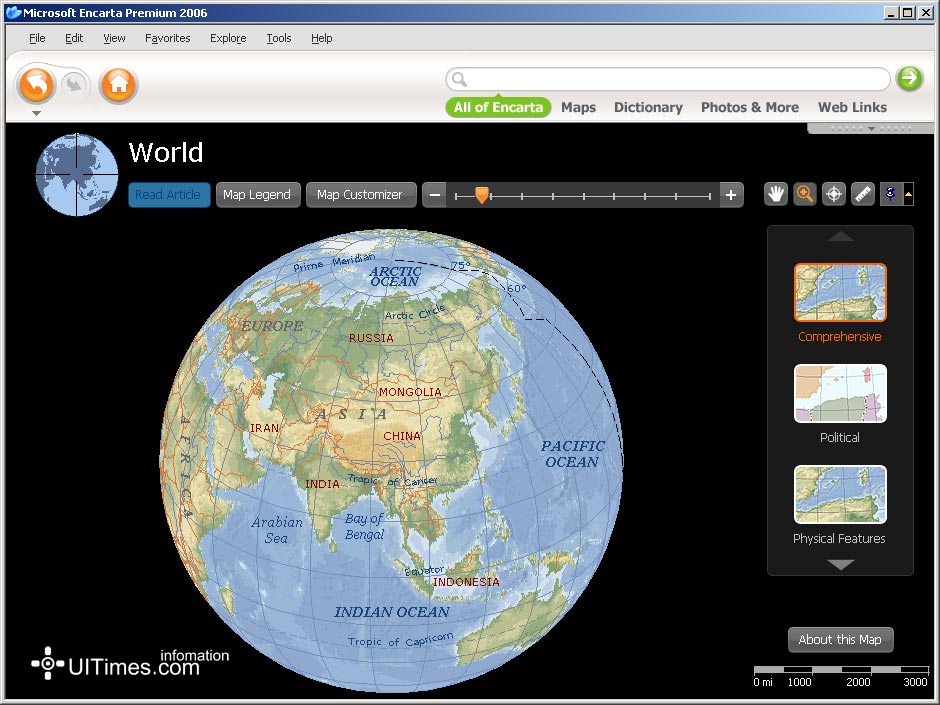Click the IRAN label on globe

[x=264, y=428]
